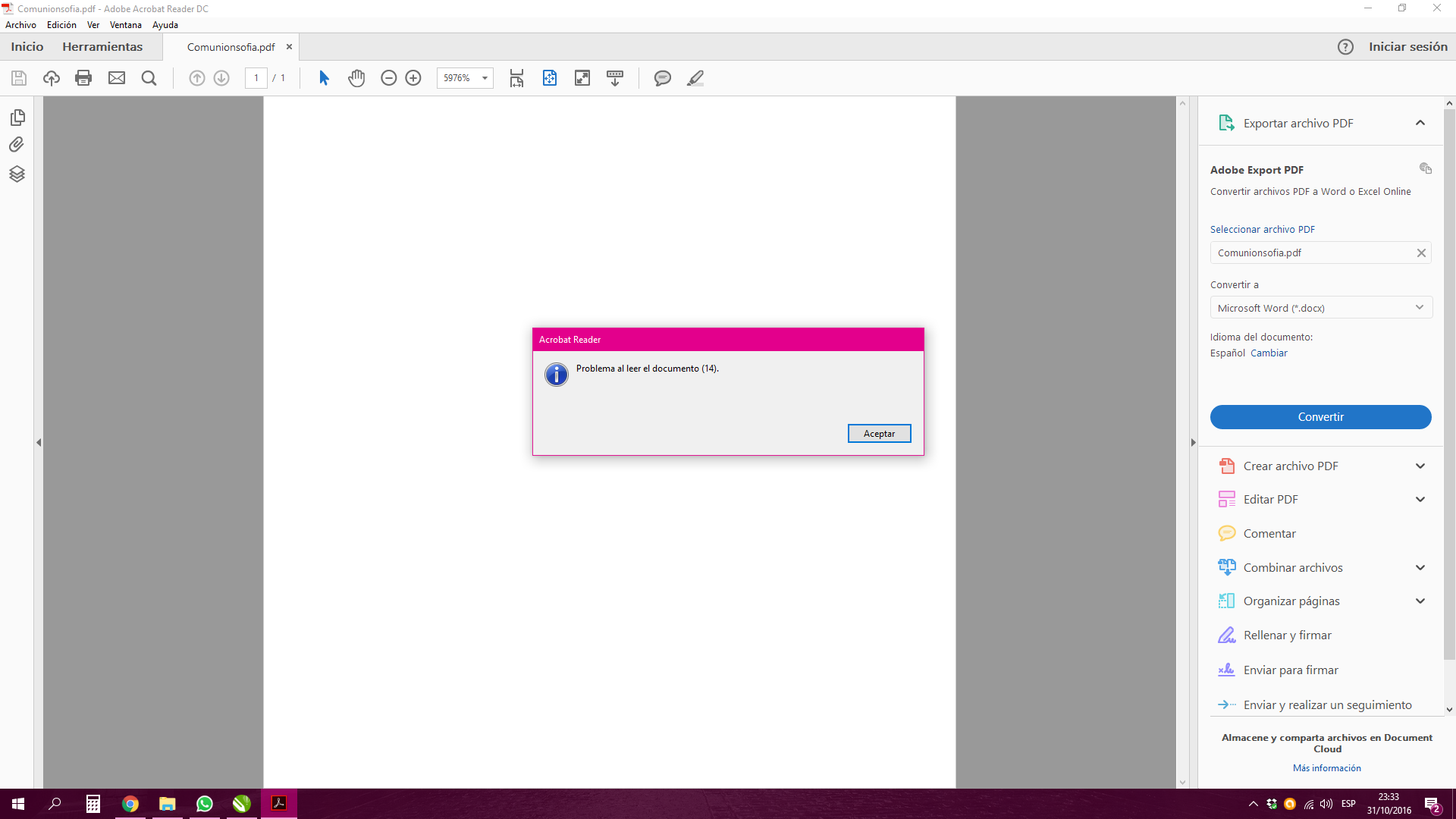Click the fit width scroll icon
Image resolution: width=1456 pixels, height=819 pixels.
pos(516,78)
